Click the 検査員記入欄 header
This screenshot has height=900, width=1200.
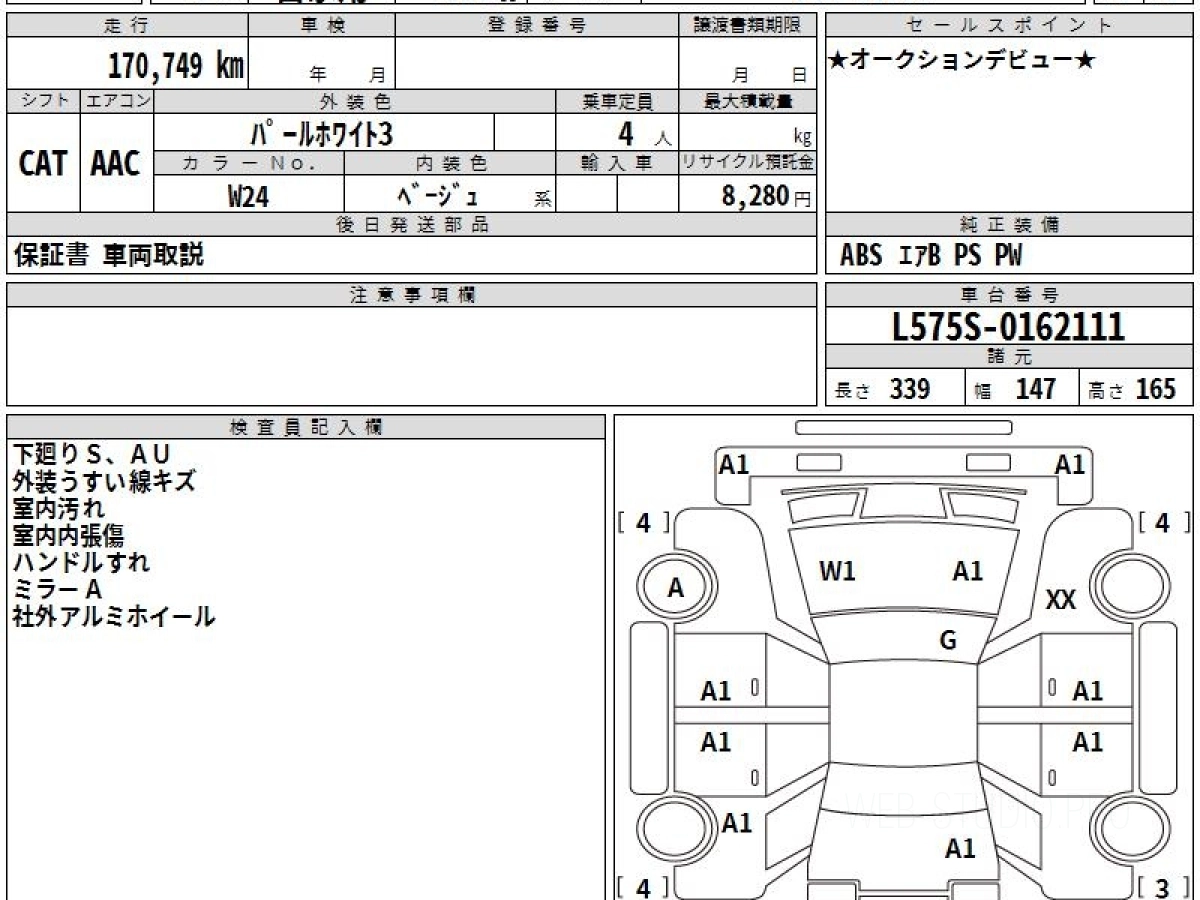[306, 427]
